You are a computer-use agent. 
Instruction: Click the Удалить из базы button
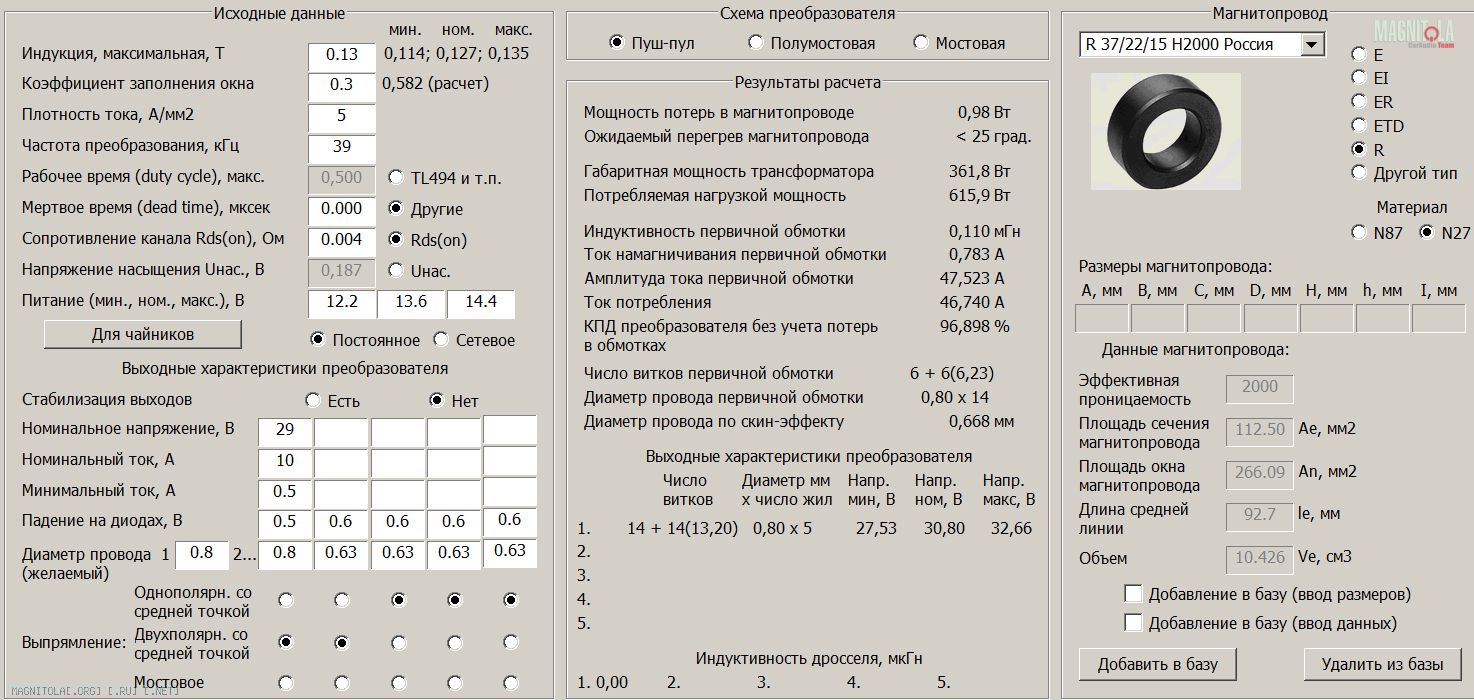(1382, 664)
